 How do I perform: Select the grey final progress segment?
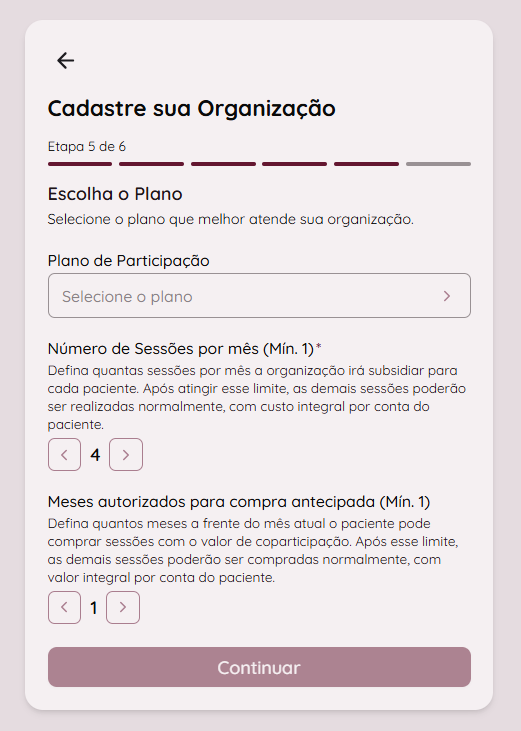[439, 164]
